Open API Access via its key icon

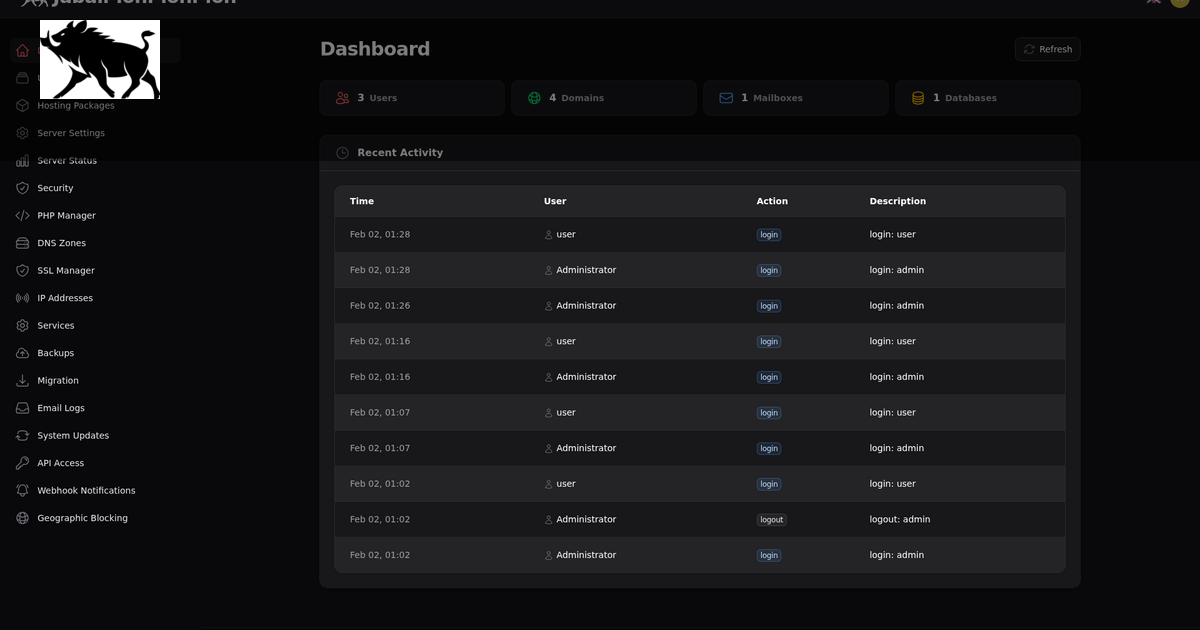tap(22, 463)
